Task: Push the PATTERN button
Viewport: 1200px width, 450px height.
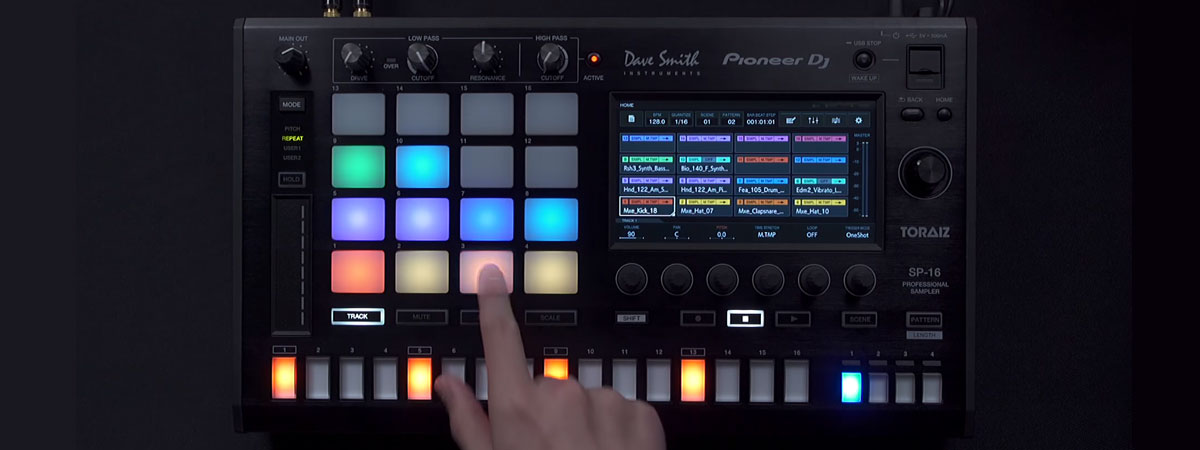Action: pyautogui.click(x=924, y=319)
